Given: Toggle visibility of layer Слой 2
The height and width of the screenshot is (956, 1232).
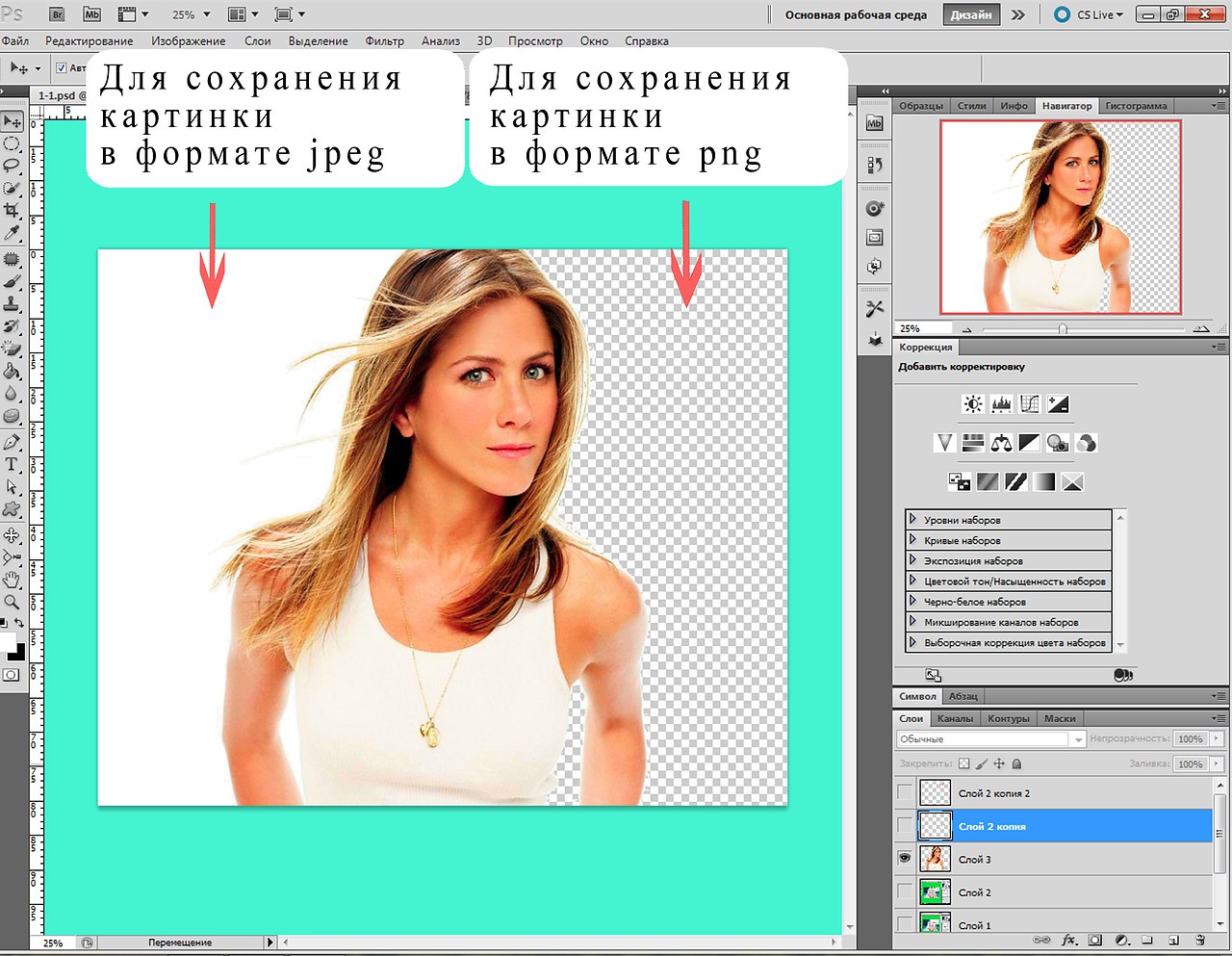Looking at the screenshot, I should 905,892.
